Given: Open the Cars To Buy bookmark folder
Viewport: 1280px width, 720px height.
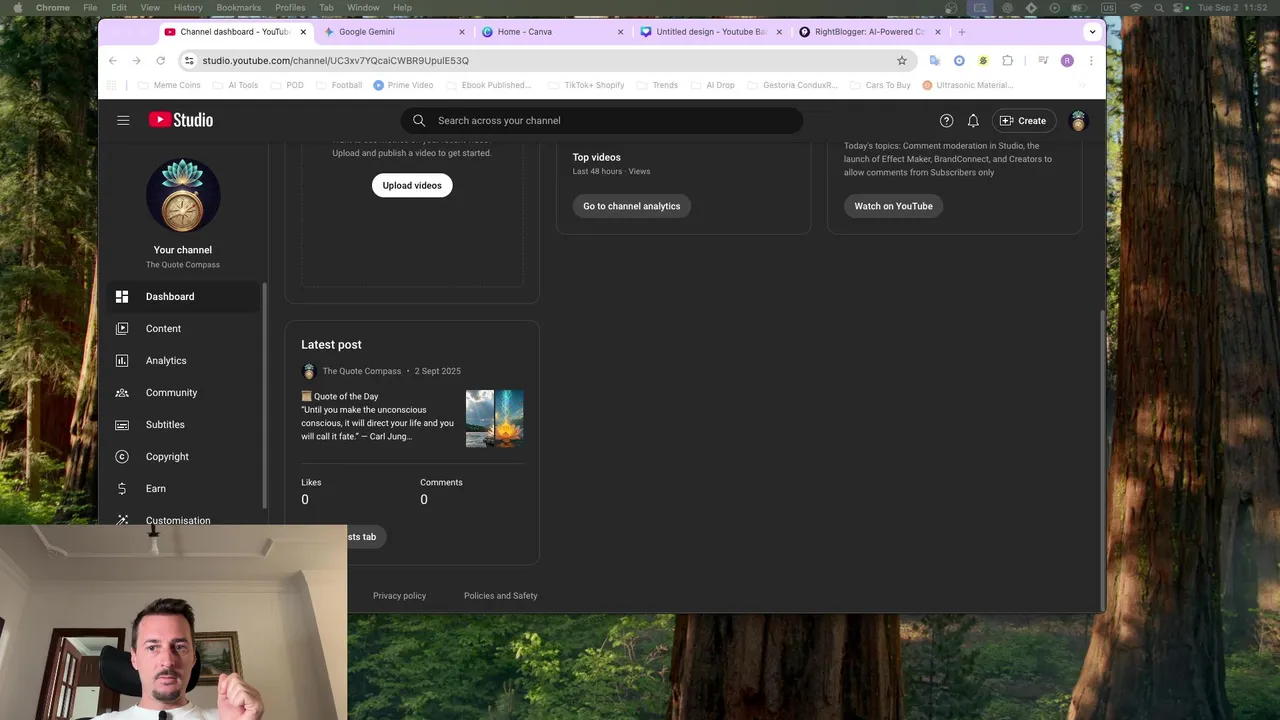Looking at the screenshot, I should point(879,86).
